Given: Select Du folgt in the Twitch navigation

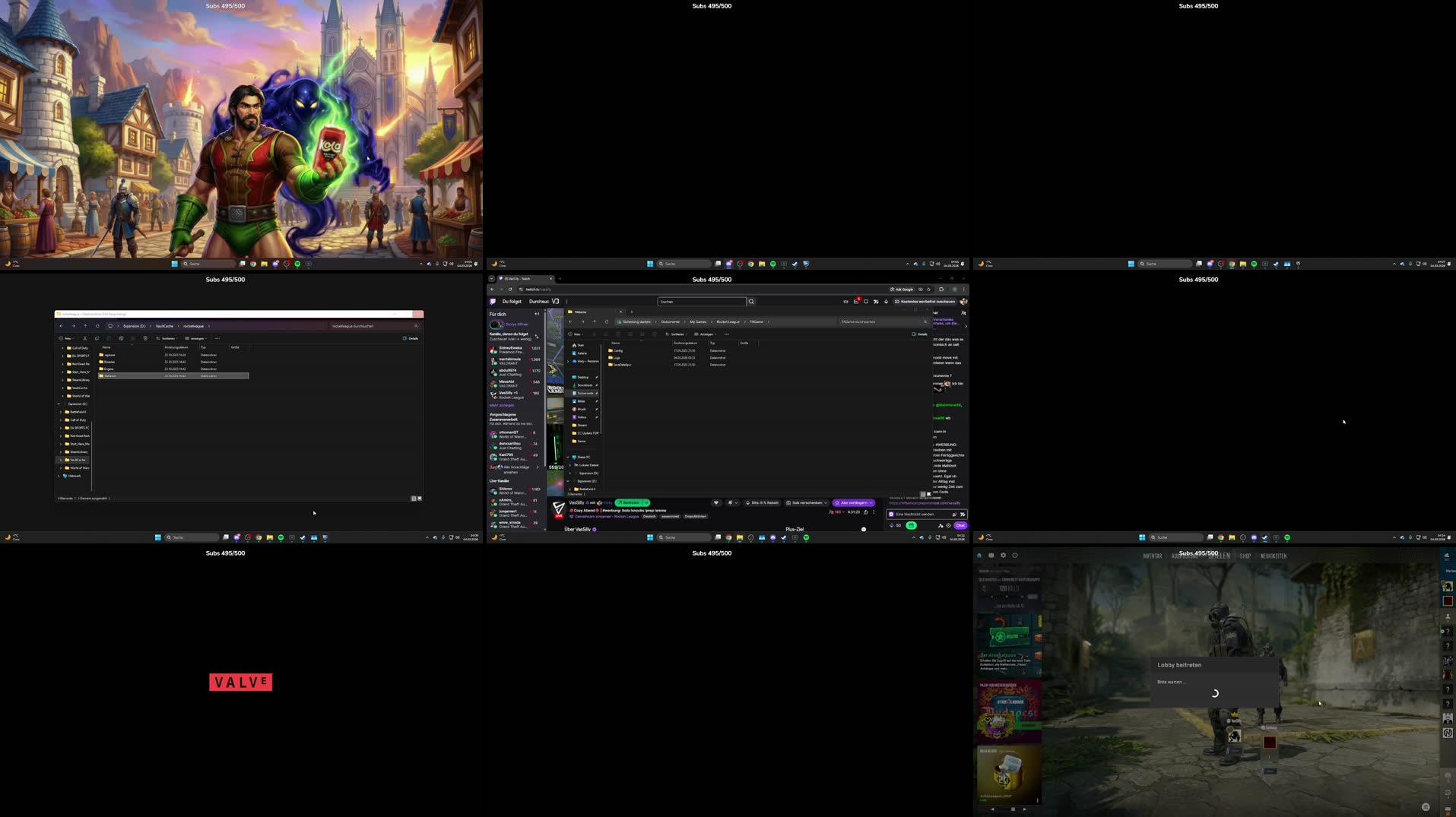Looking at the screenshot, I should (510, 302).
